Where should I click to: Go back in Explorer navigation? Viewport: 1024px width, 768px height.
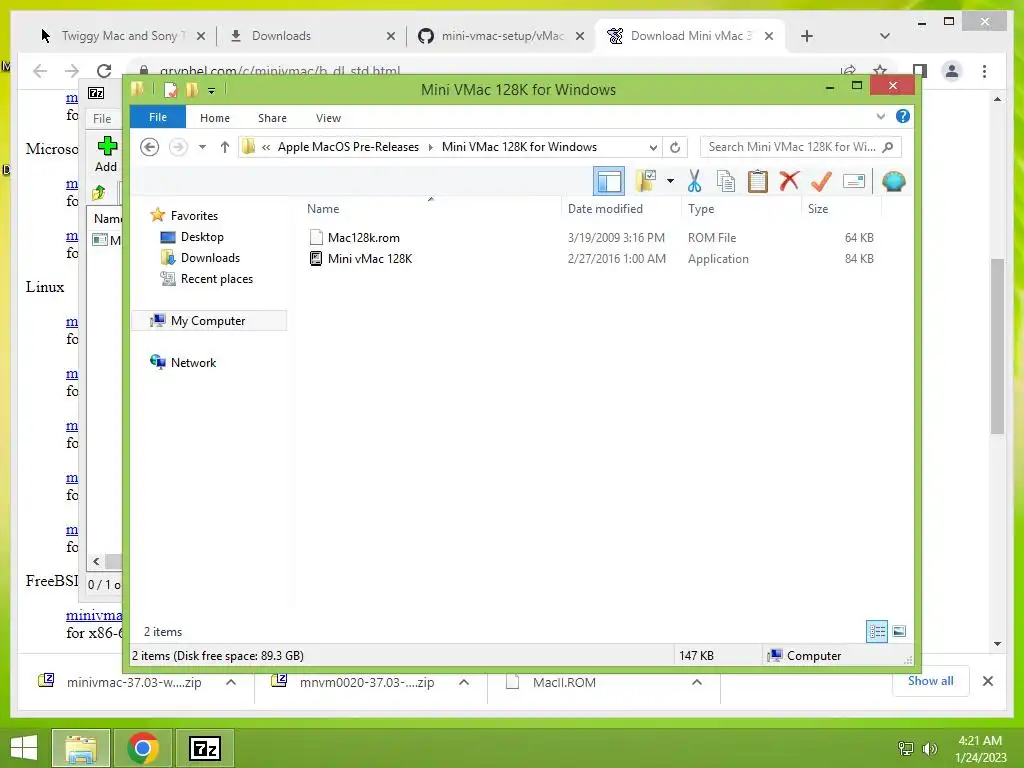coord(150,147)
